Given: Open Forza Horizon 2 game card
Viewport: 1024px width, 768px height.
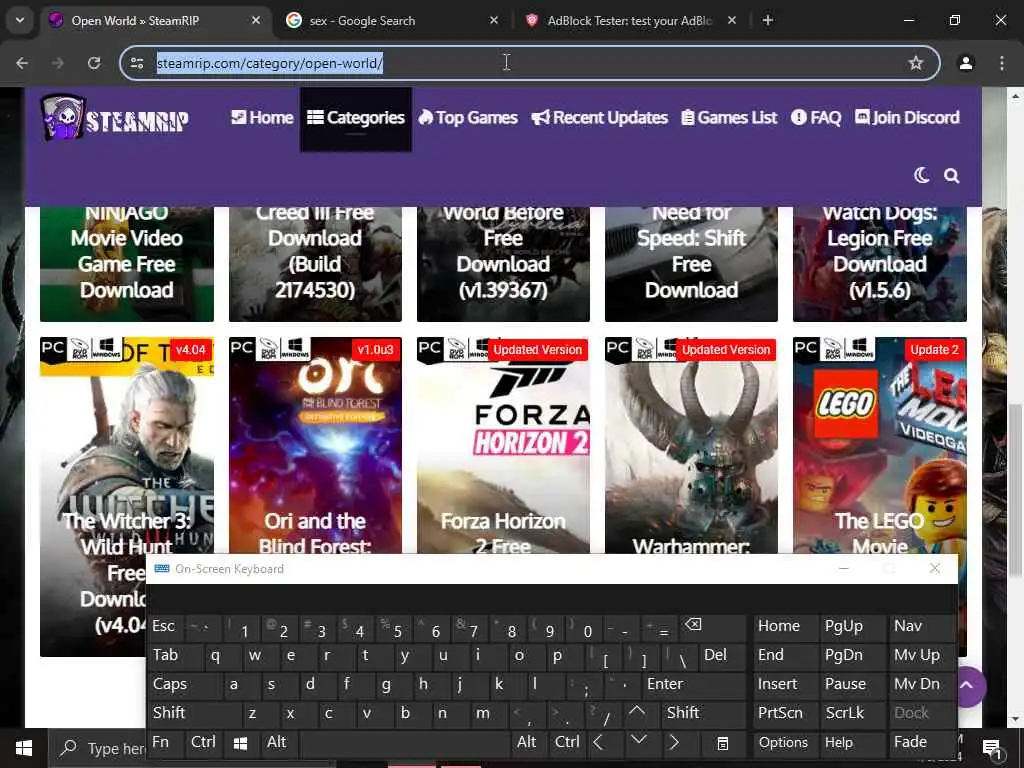Looking at the screenshot, I should coord(504,445).
